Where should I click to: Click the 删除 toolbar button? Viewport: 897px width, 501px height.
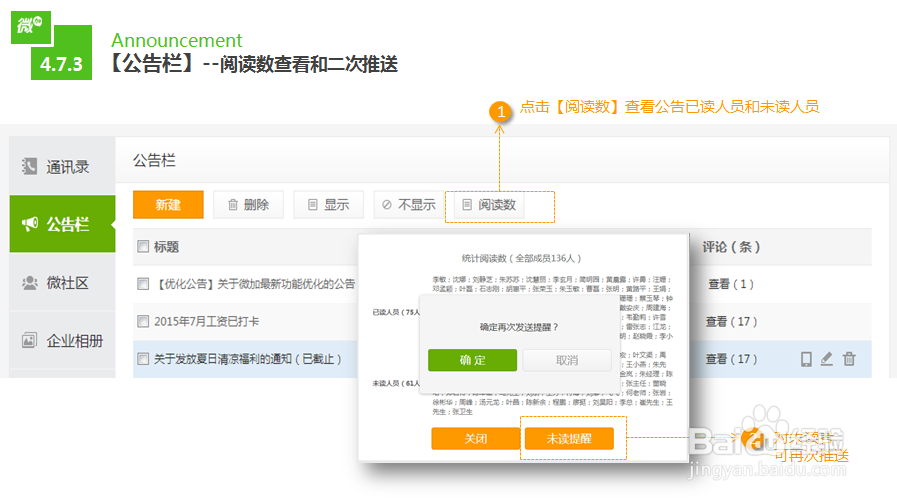tap(248, 205)
